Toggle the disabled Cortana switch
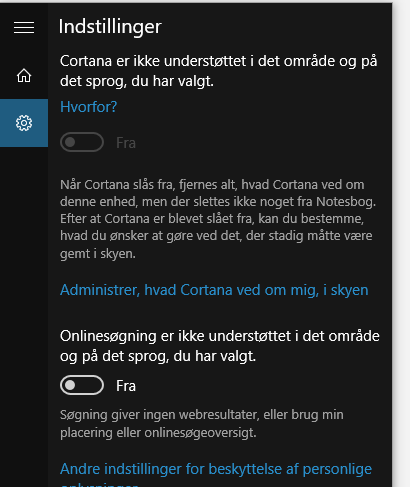410x487 pixels. (x=82, y=142)
